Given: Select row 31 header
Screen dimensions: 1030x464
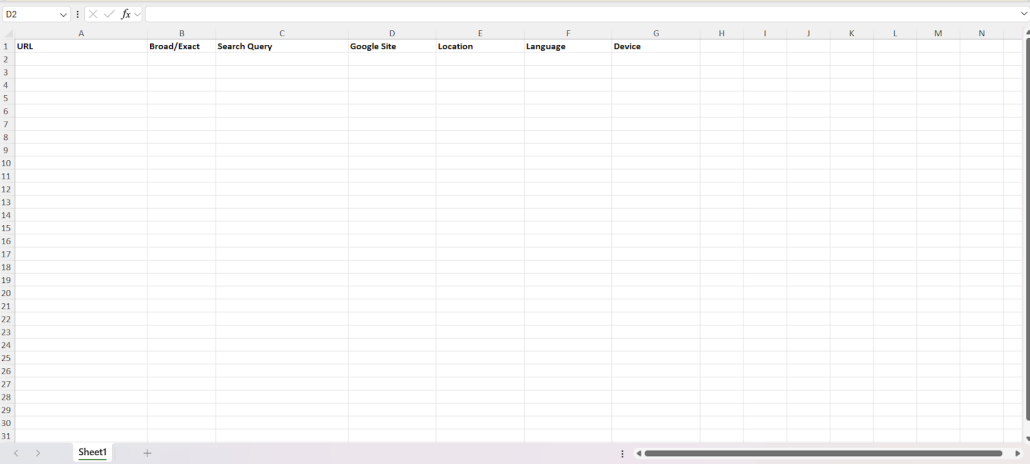Looking at the screenshot, I should 7,436.
